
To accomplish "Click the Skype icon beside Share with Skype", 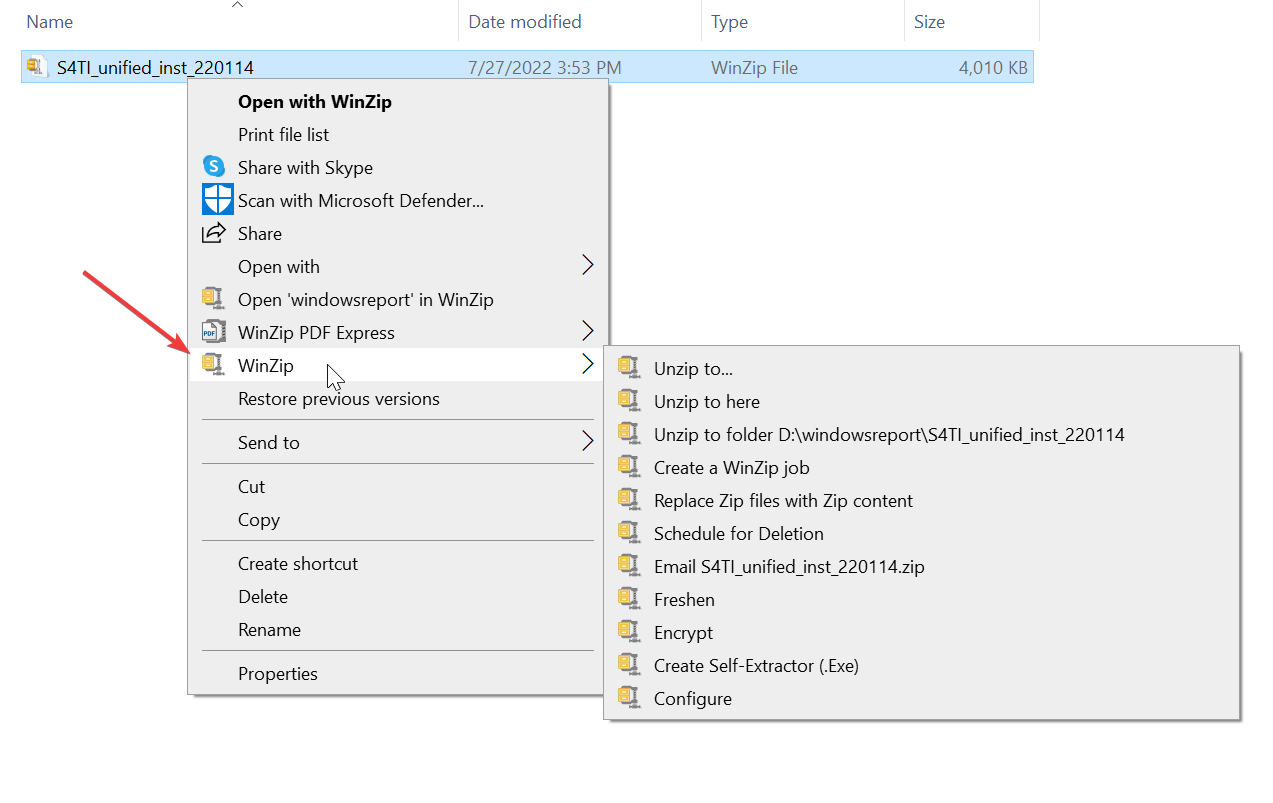I will [214, 166].
